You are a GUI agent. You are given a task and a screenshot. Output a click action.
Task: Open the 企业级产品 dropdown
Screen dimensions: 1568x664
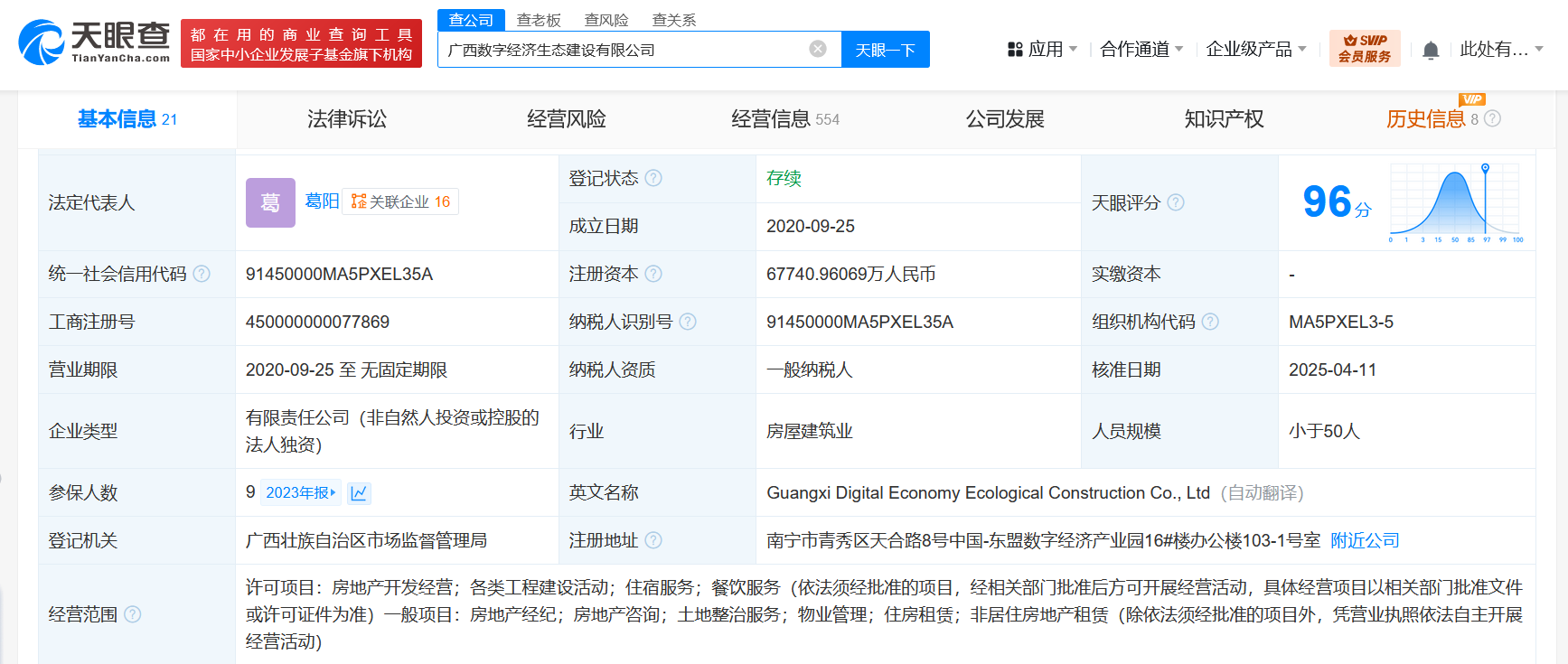(x=1255, y=50)
